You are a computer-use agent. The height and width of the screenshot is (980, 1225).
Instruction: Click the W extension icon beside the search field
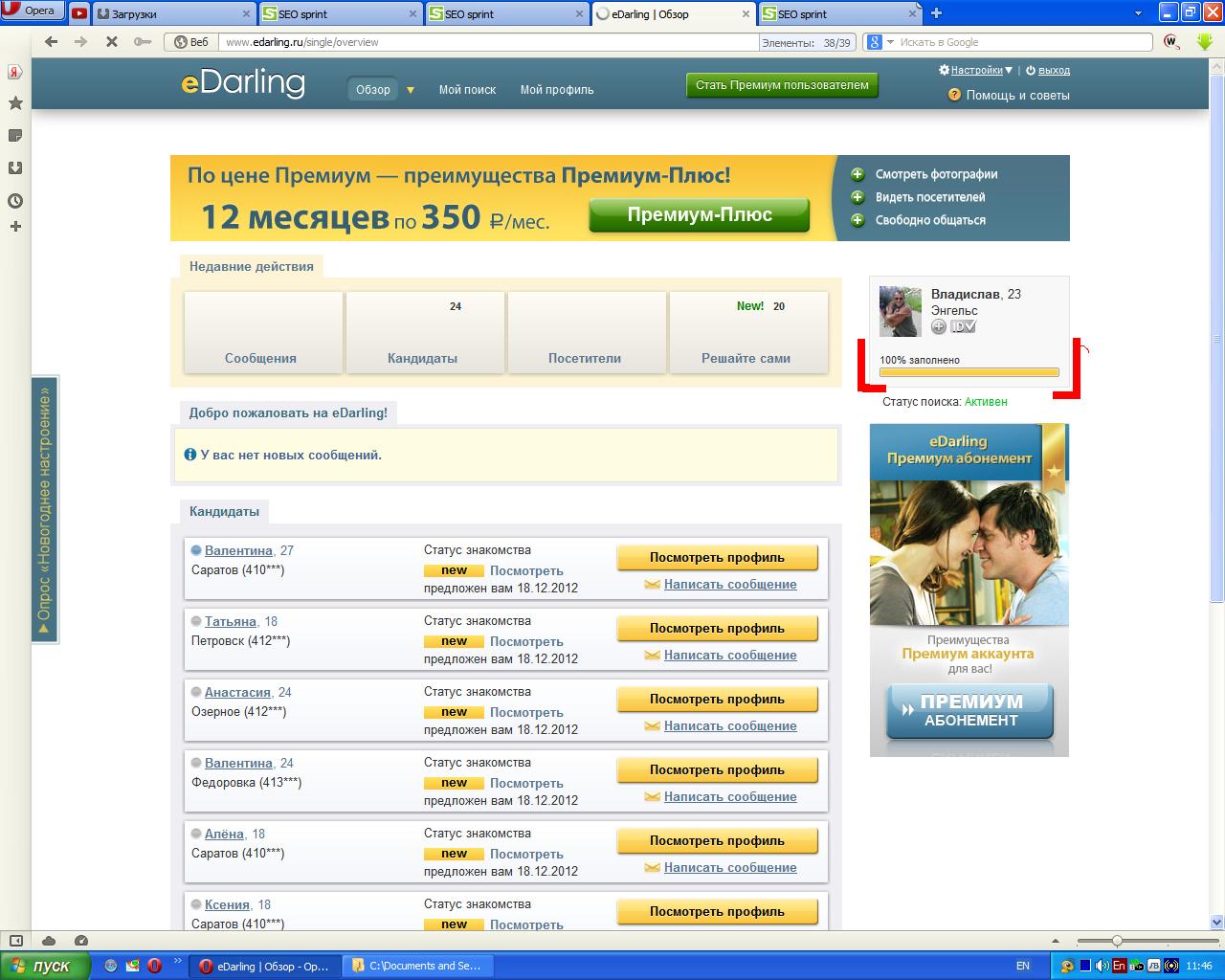pos(1171,42)
